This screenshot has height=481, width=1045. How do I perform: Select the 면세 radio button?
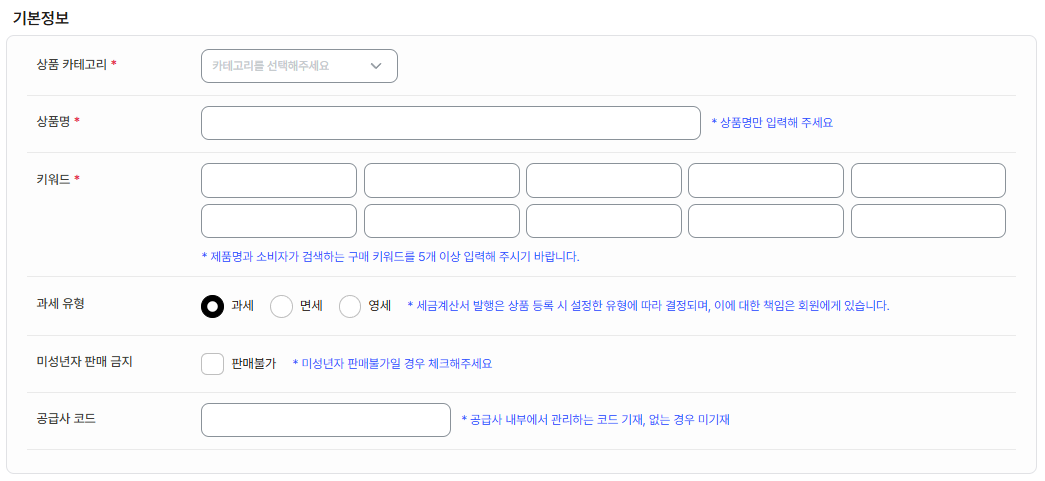[x=281, y=306]
